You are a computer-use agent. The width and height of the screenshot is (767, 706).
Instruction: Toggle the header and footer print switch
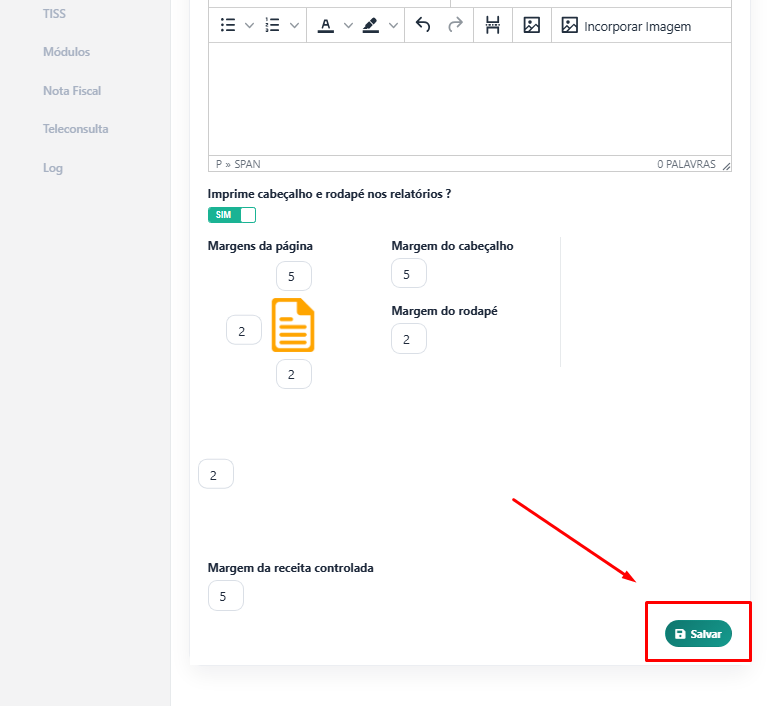[232, 215]
